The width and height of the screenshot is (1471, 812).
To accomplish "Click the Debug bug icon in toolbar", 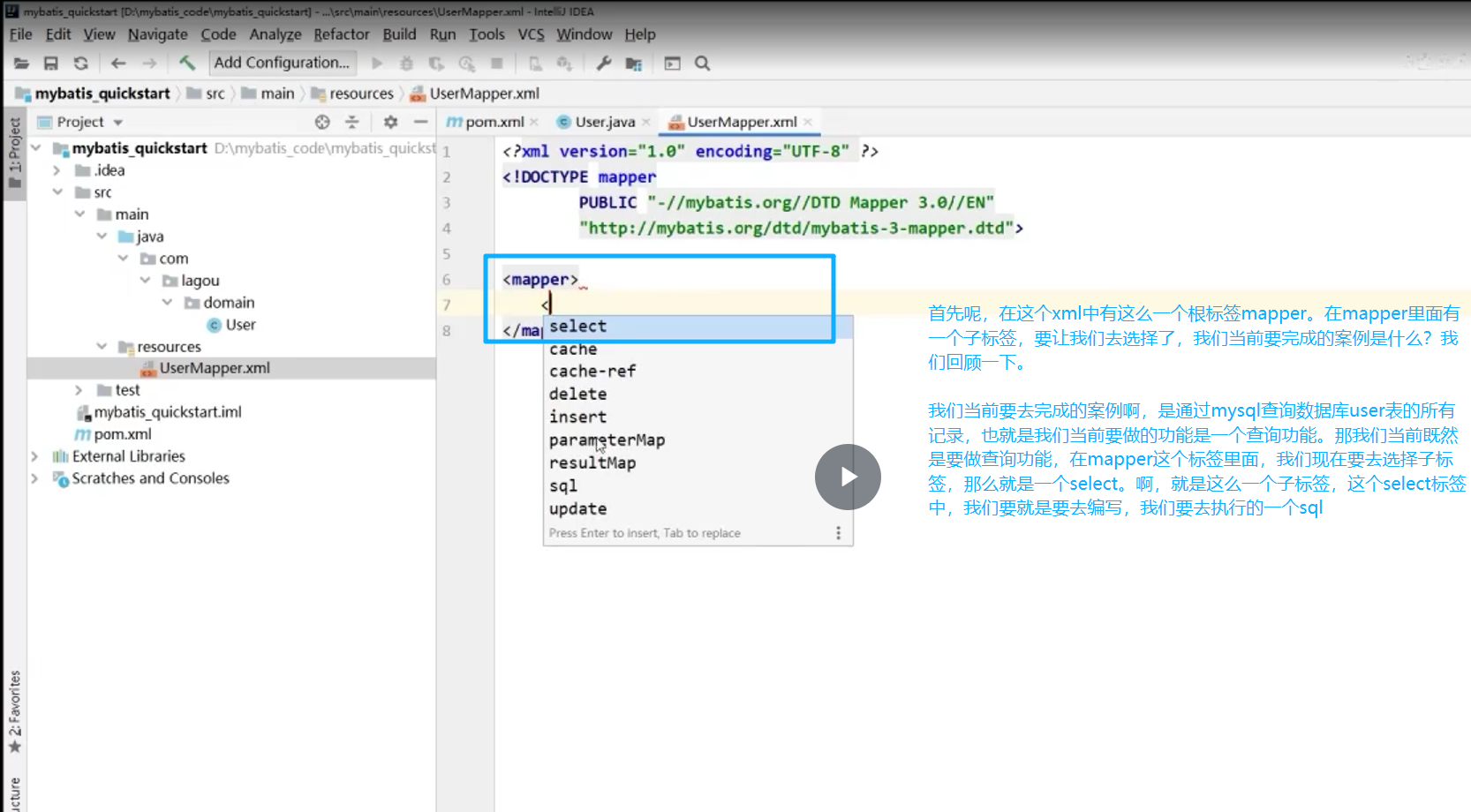I will click(x=406, y=64).
